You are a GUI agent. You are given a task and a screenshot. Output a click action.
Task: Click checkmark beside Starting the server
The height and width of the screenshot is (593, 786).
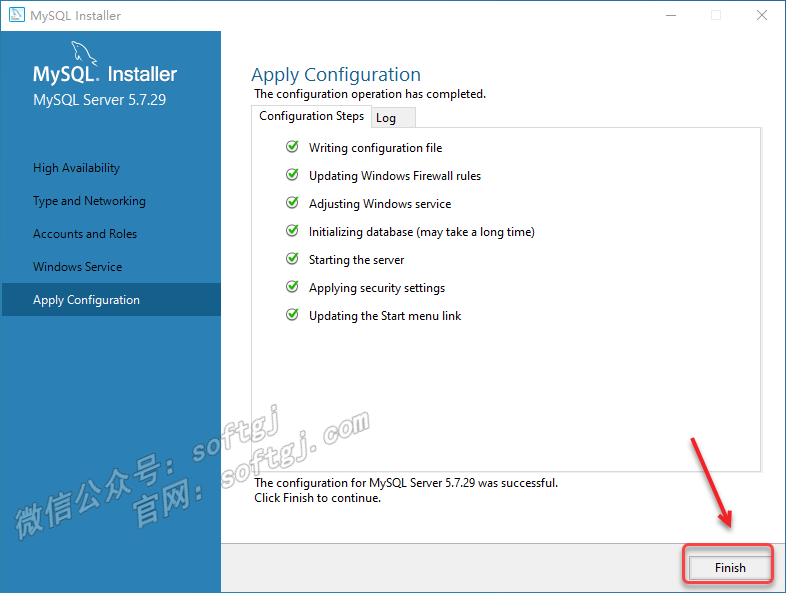point(292,259)
